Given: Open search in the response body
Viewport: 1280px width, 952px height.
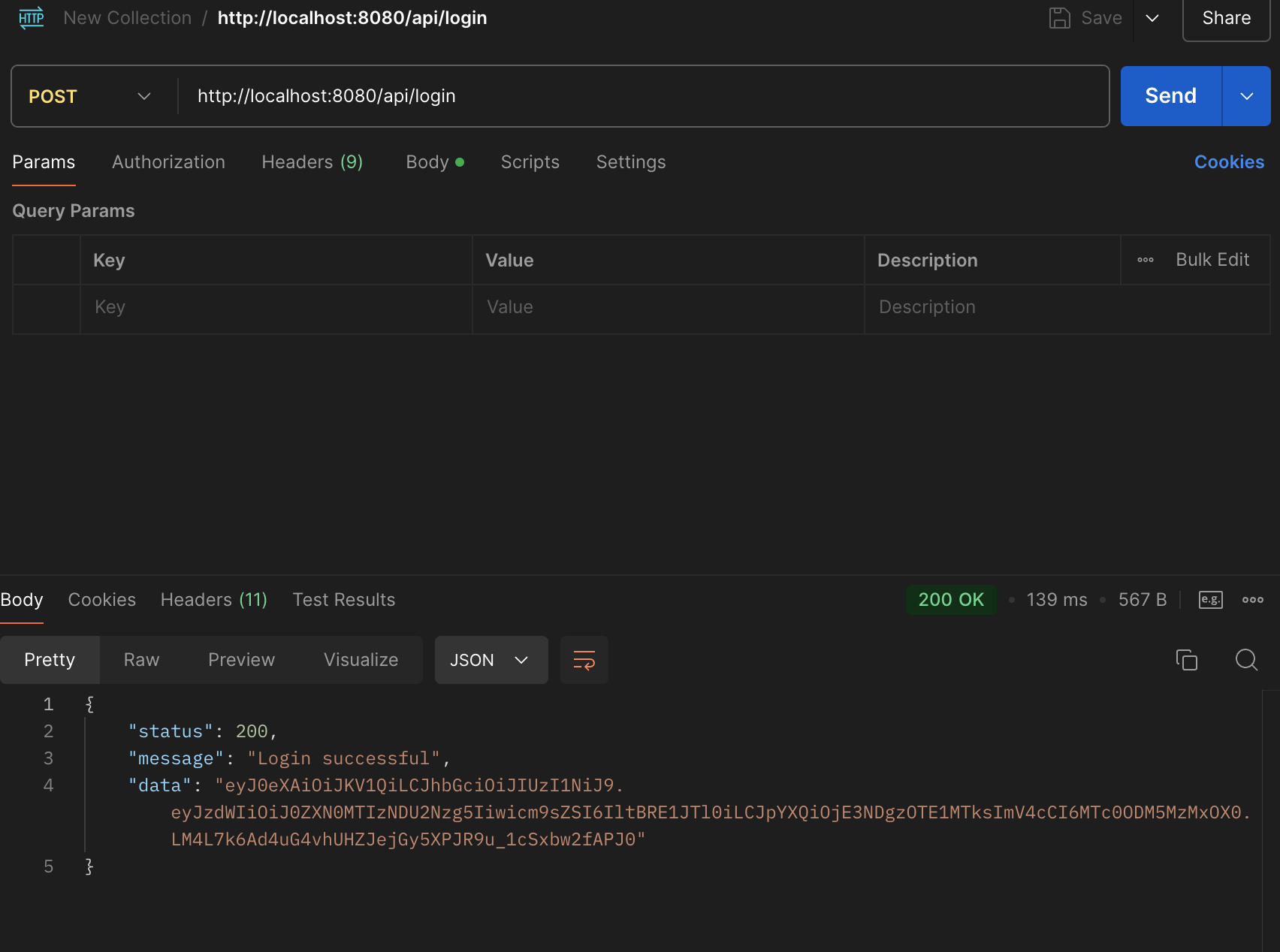Looking at the screenshot, I should (x=1246, y=660).
